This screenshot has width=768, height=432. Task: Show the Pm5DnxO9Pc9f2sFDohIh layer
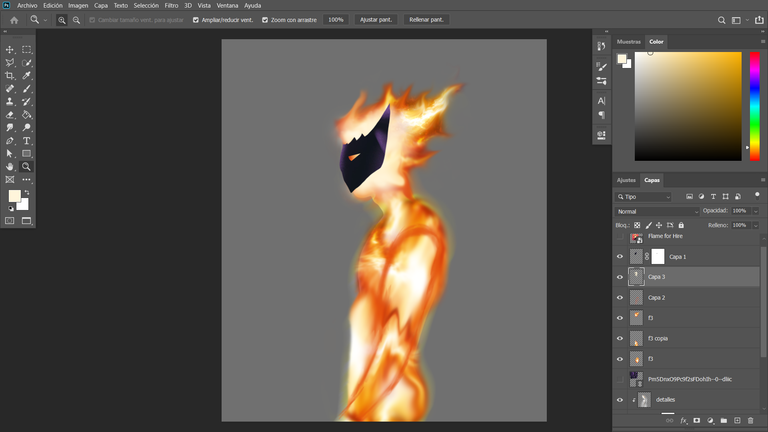620,379
